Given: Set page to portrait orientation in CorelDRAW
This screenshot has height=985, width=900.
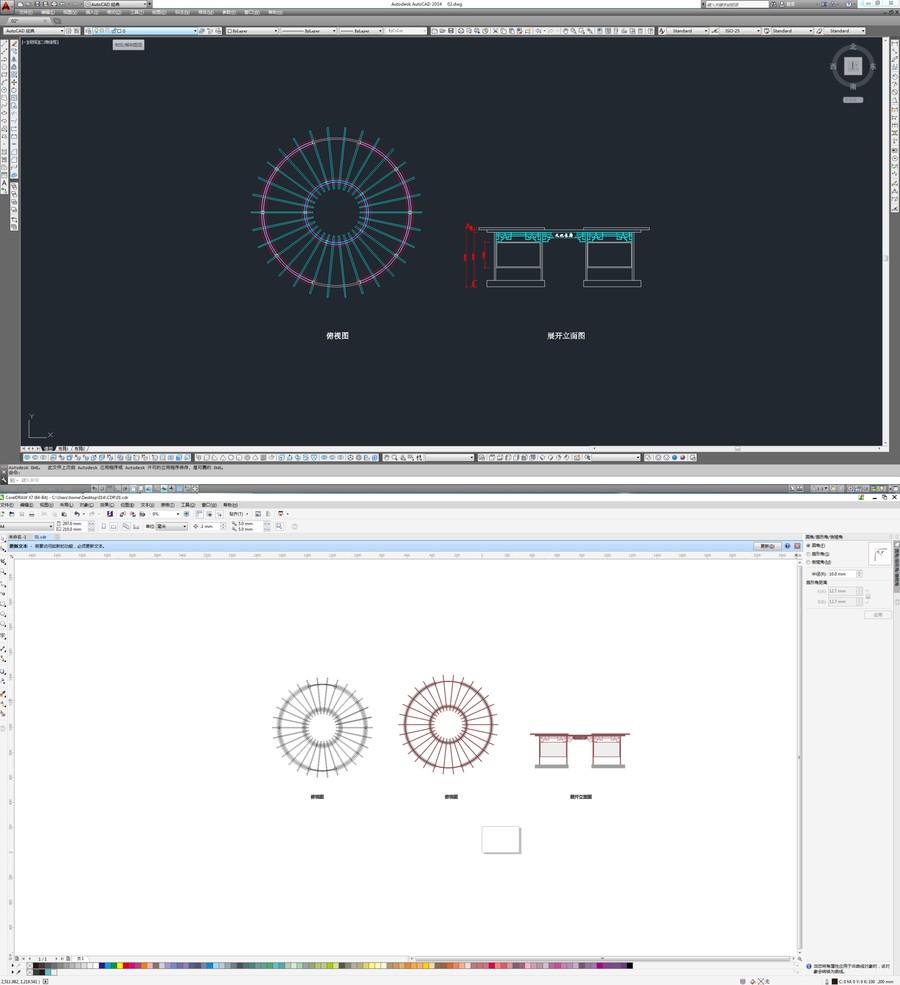Looking at the screenshot, I should (x=104, y=526).
